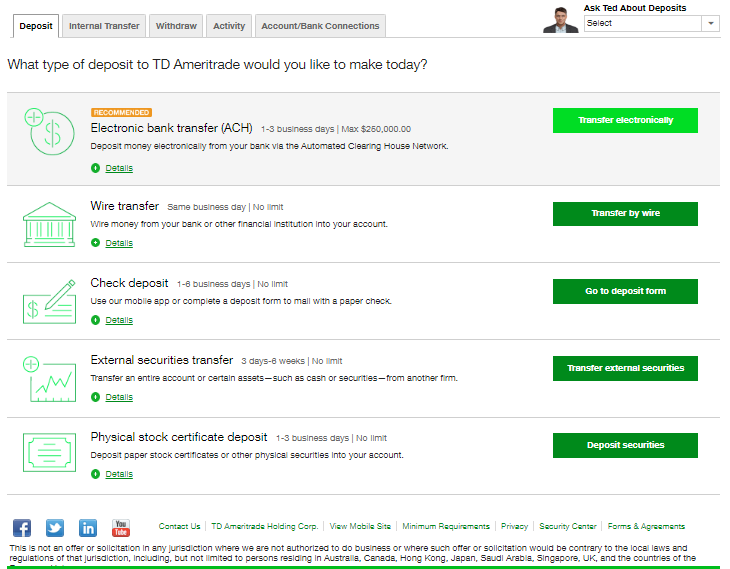
Task: Go to the Withdraw tab
Action: point(176,26)
